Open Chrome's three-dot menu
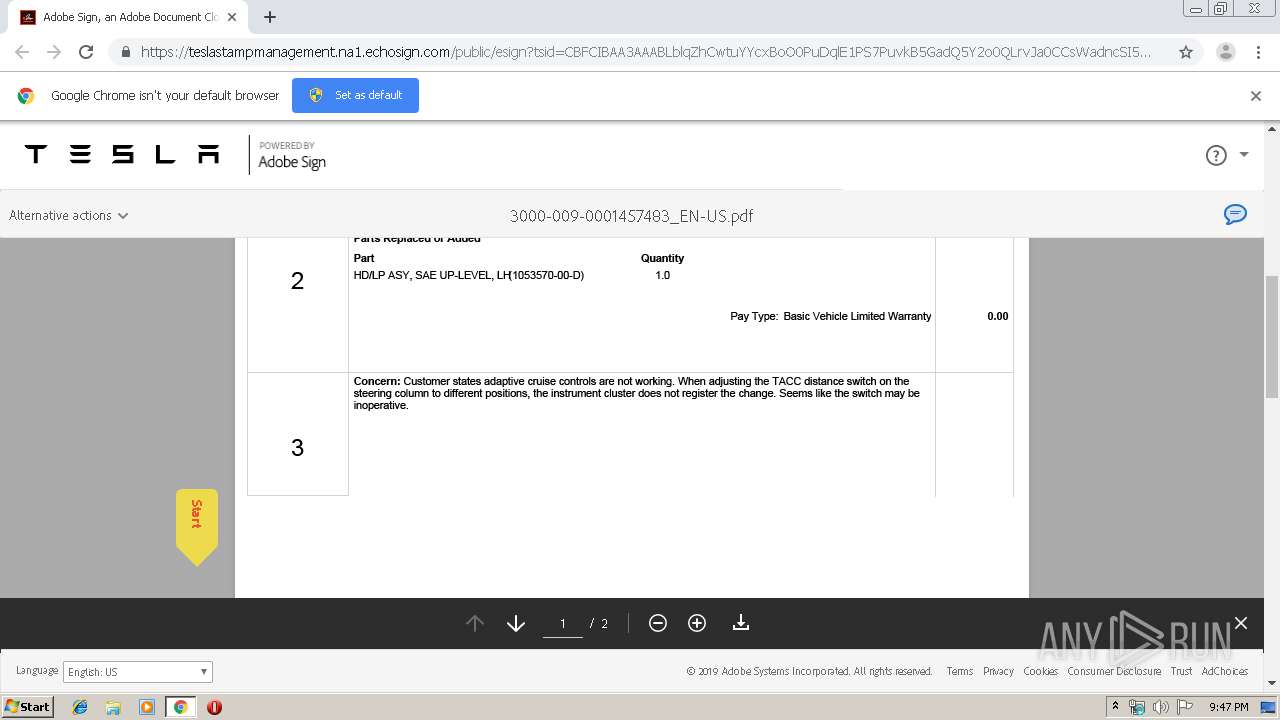The height and width of the screenshot is (720, 1280). [1259, 52]
